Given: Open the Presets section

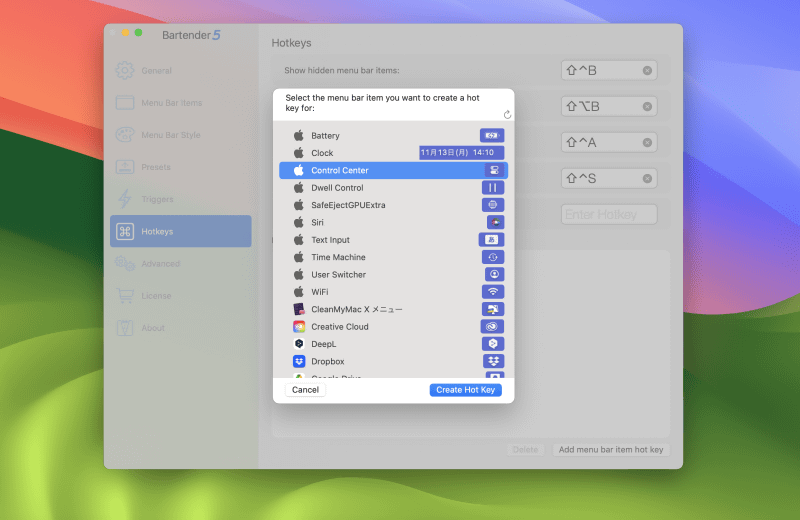Looking at the screenshot, I should pyautogui.click(x=181, y=167).
